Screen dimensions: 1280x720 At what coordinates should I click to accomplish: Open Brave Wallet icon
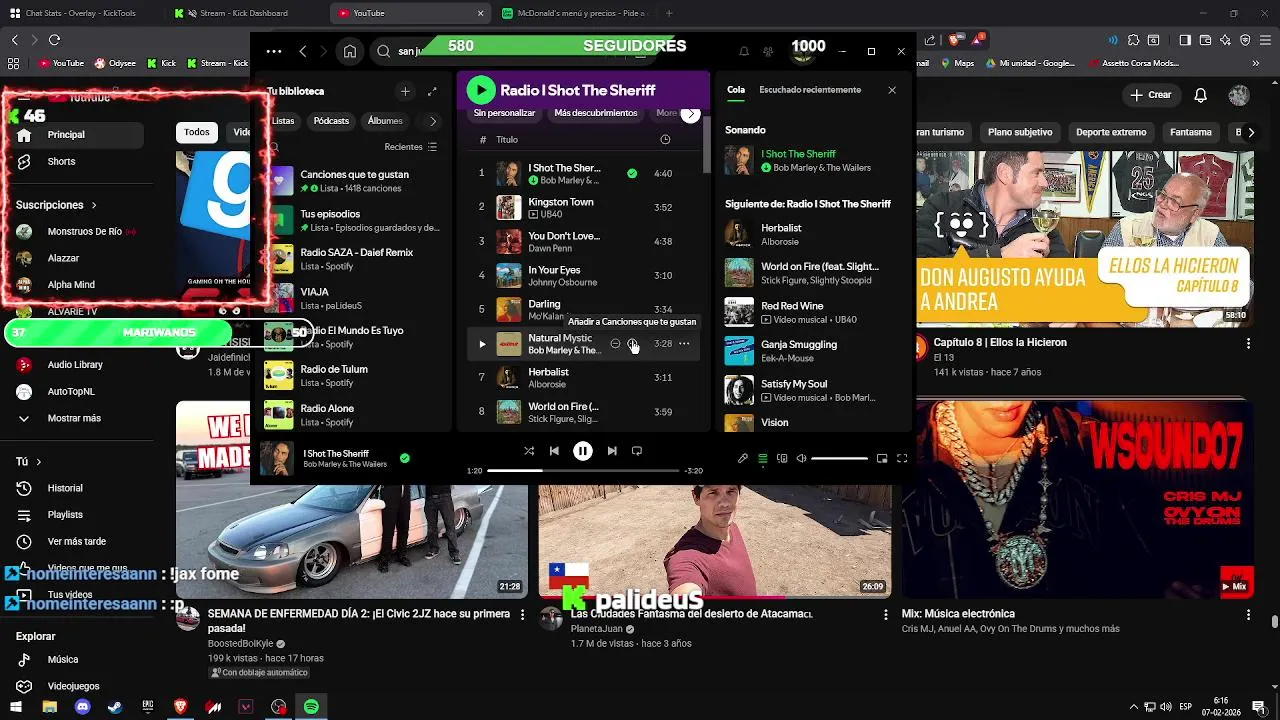click(1205, 40)
